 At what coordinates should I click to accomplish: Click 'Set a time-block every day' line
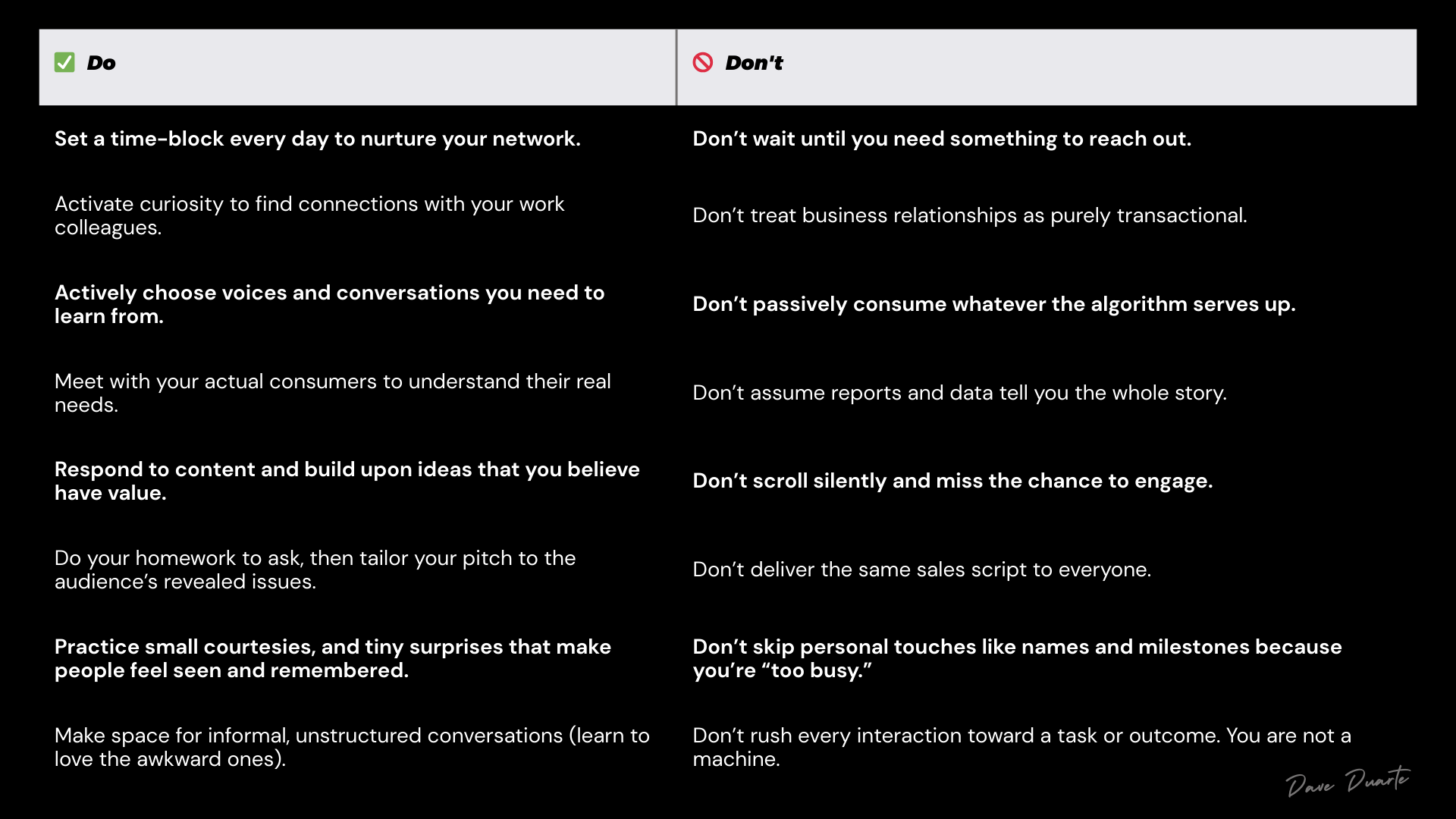(x=317, y=139)
